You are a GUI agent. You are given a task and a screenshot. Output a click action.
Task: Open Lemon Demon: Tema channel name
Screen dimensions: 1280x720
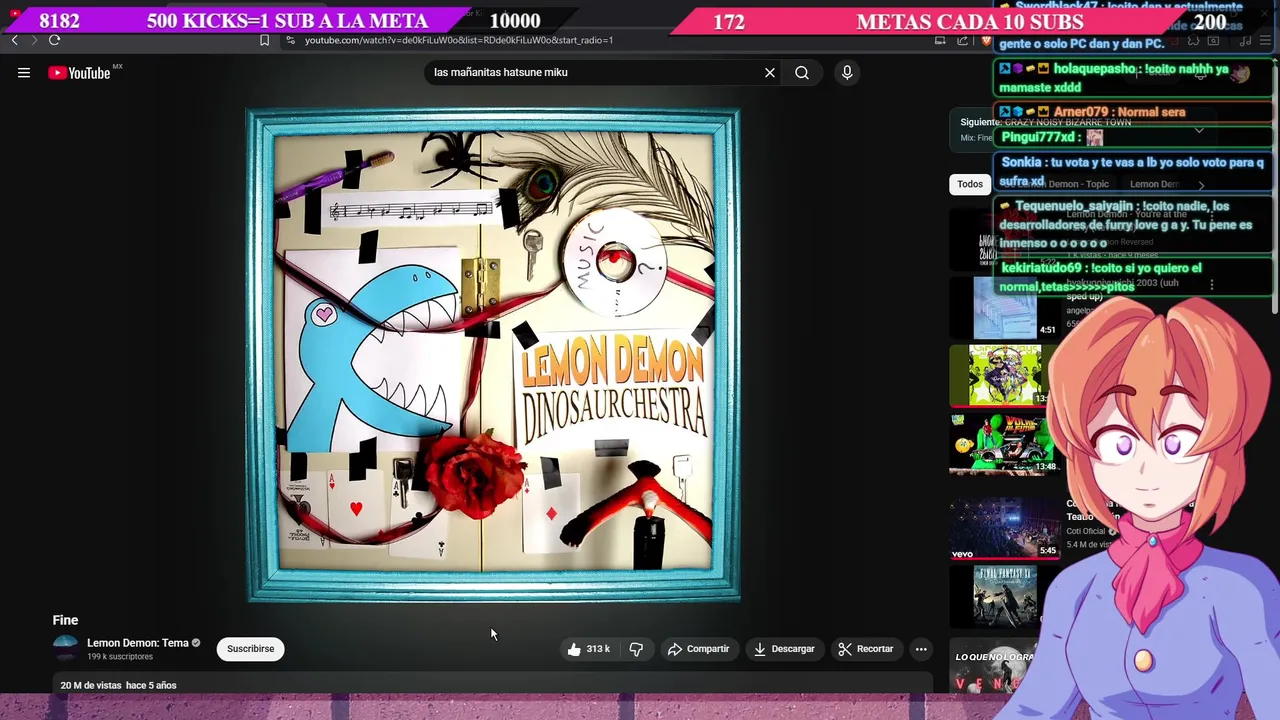click(x=137, y=643)
